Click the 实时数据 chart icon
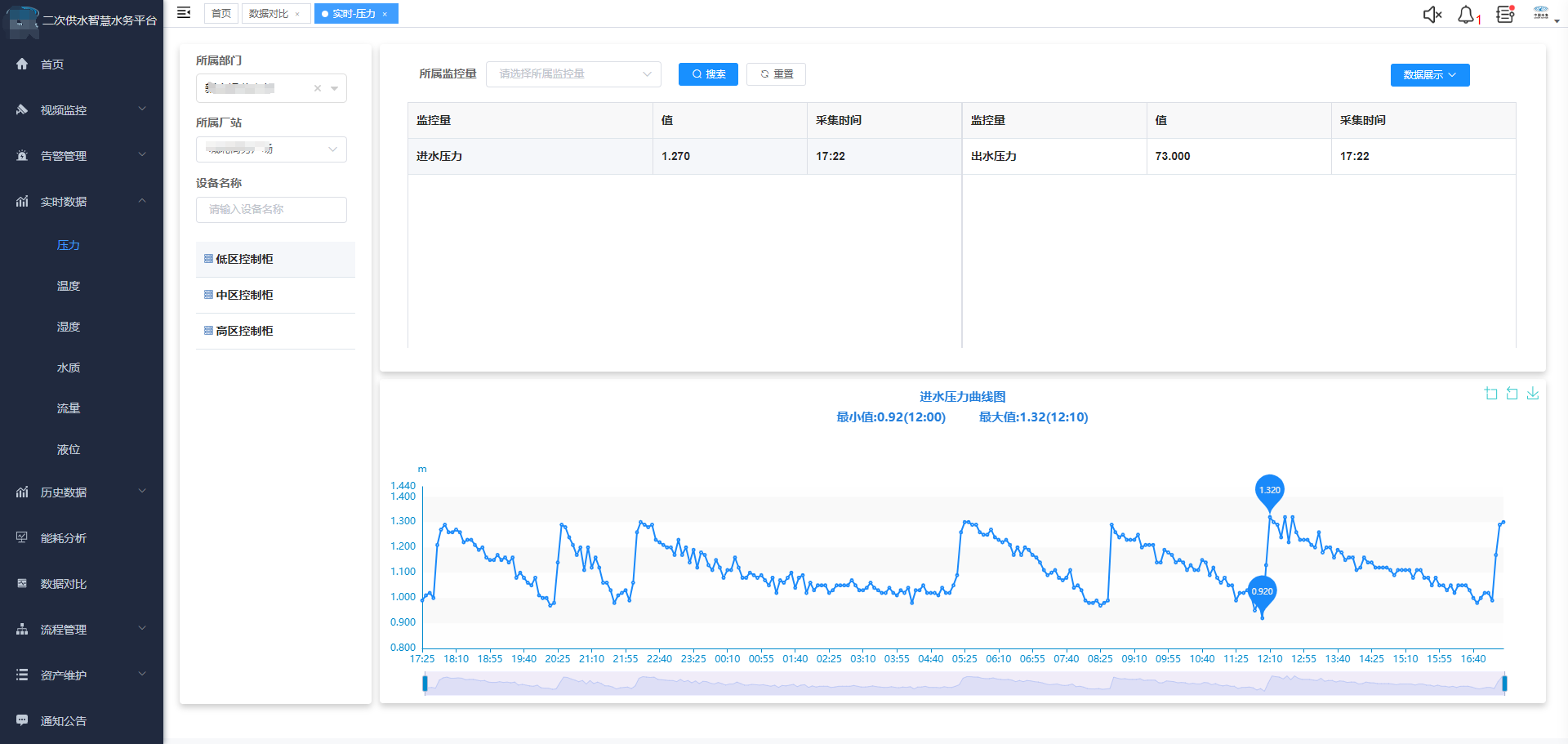 (22, 201)
